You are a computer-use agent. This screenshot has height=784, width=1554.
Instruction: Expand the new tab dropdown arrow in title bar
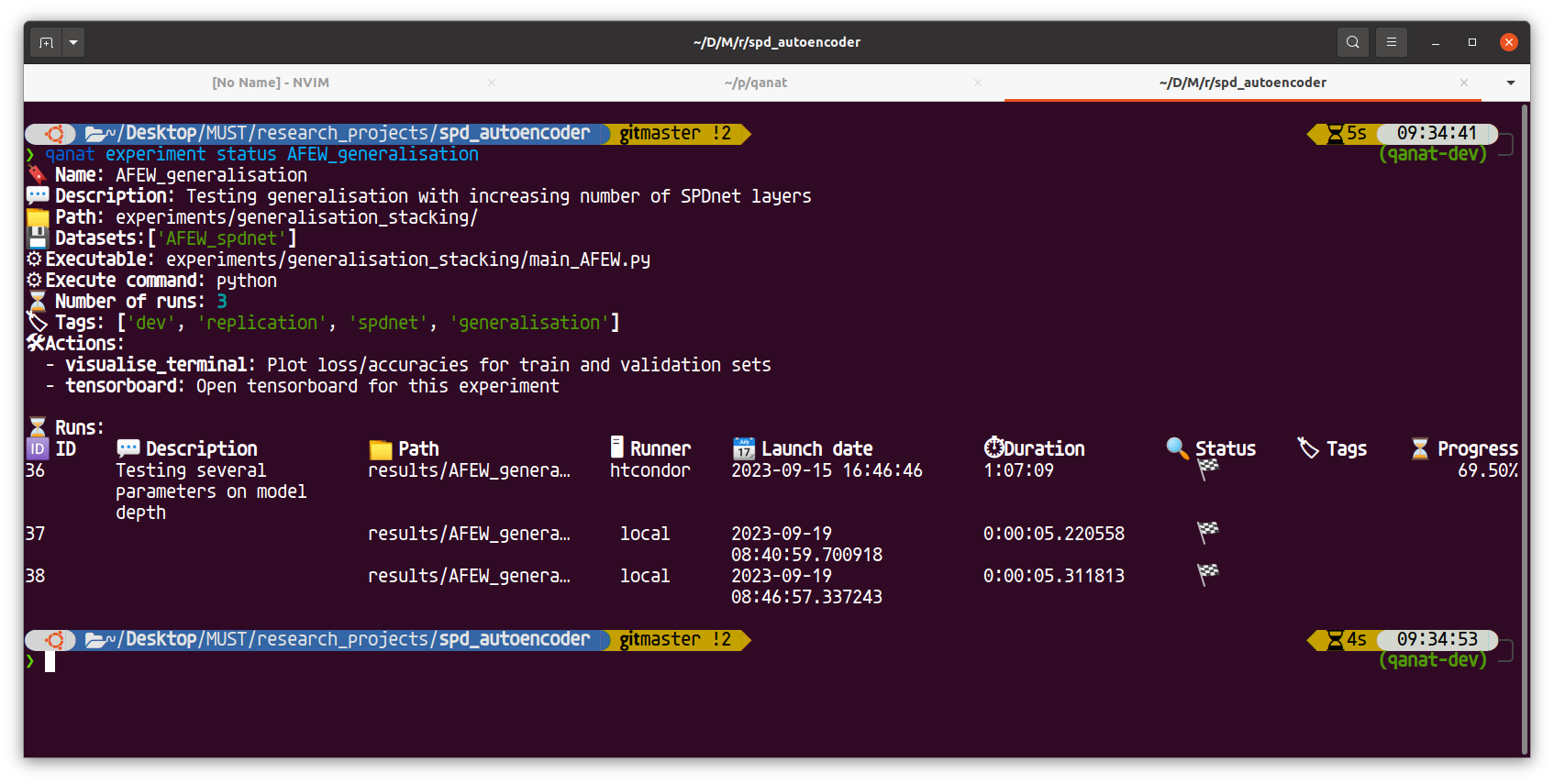pyautogui.click(x=73, y=42)
